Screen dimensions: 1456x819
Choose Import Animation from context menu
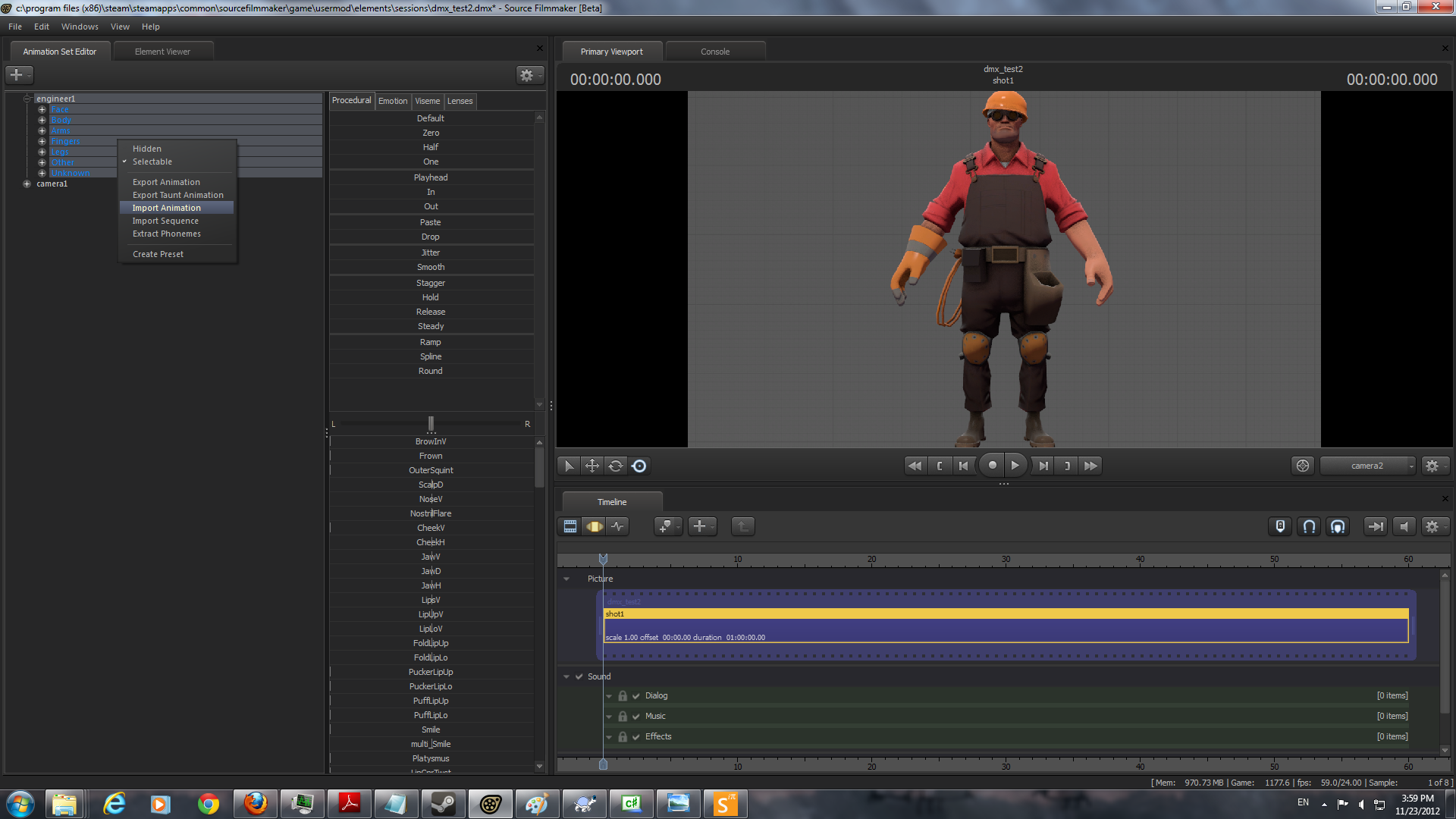(x=177, y=208)
